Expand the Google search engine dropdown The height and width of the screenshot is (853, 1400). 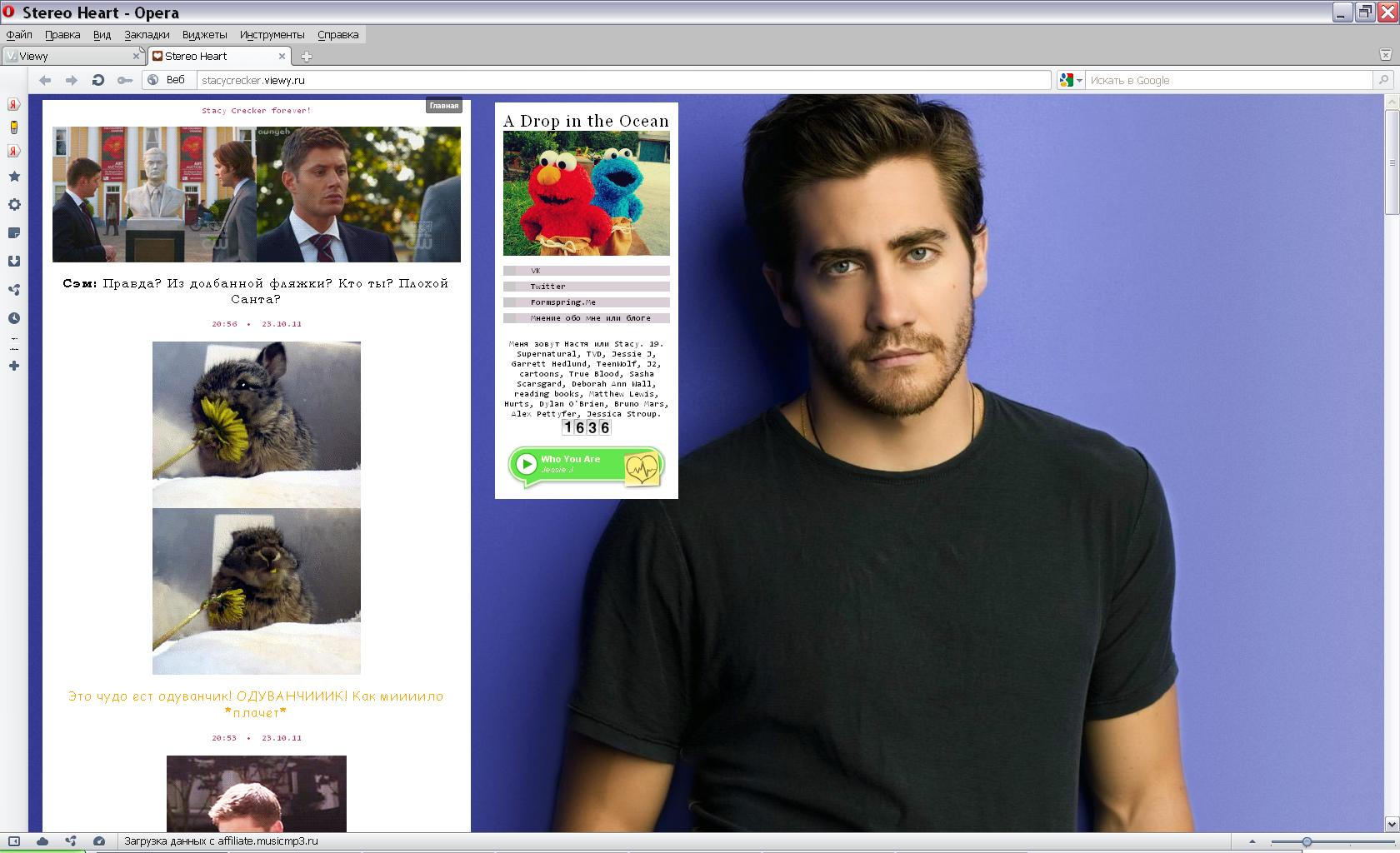tap(1071, 80)
